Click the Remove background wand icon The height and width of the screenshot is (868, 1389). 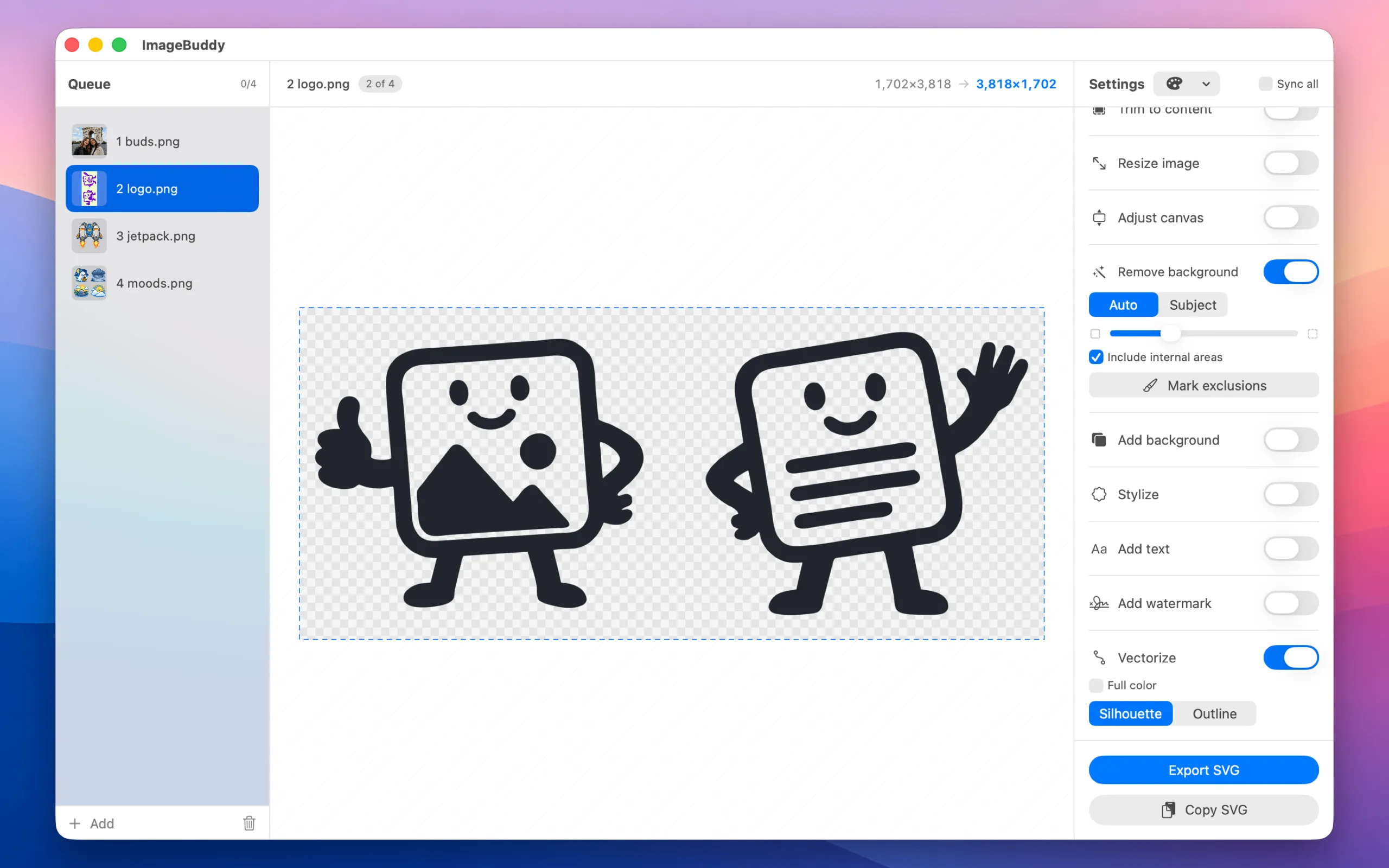pos(1099,272)
